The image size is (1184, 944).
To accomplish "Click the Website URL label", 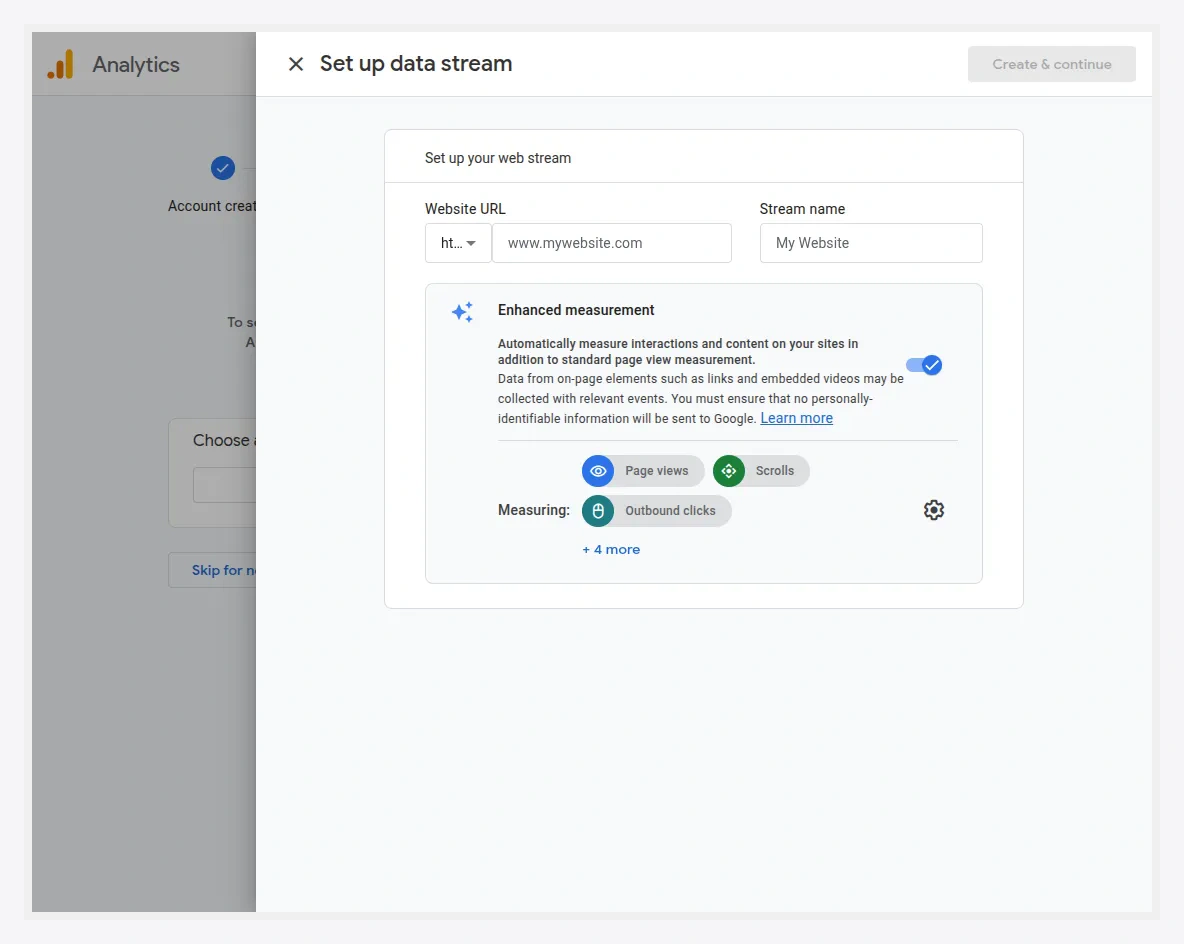I will 465,209.
